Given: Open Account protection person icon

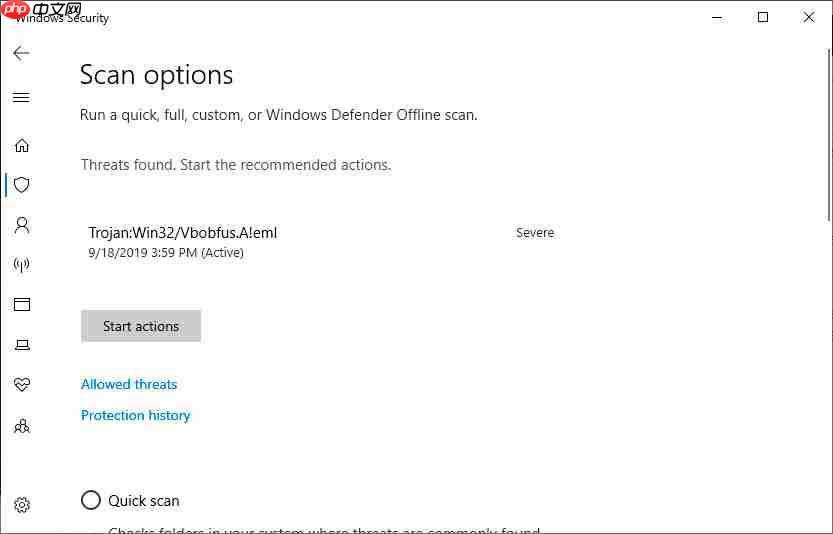Looking at the screenshot, I should coord(22,225).
